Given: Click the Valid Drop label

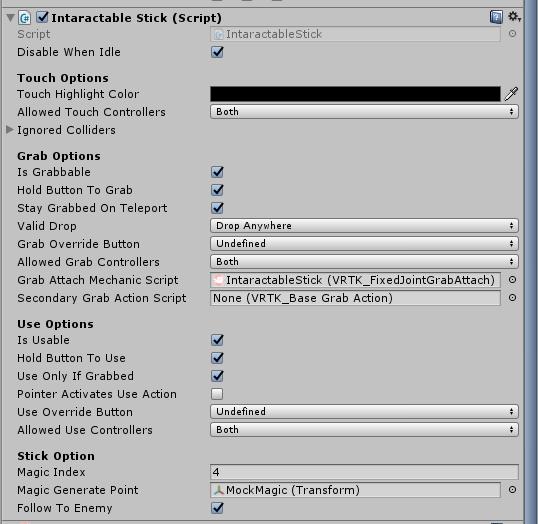Looking at the screenshot, I should (x=47, y=226).
